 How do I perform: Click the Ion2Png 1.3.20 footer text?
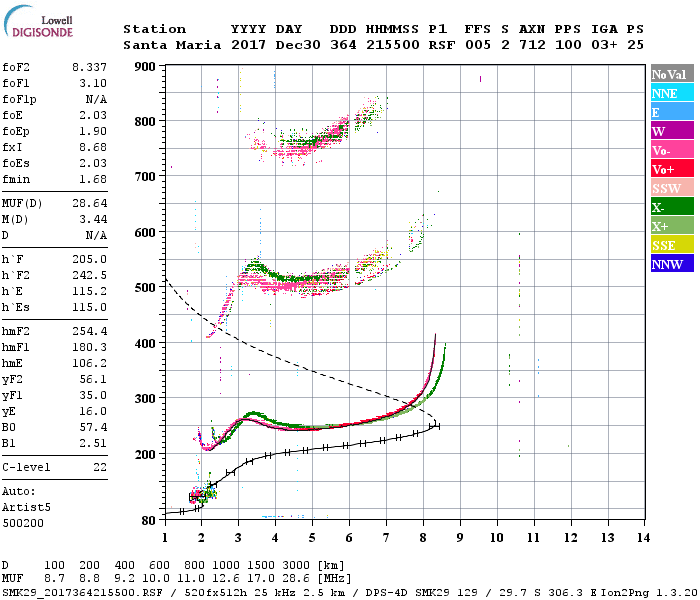point(649,592)
